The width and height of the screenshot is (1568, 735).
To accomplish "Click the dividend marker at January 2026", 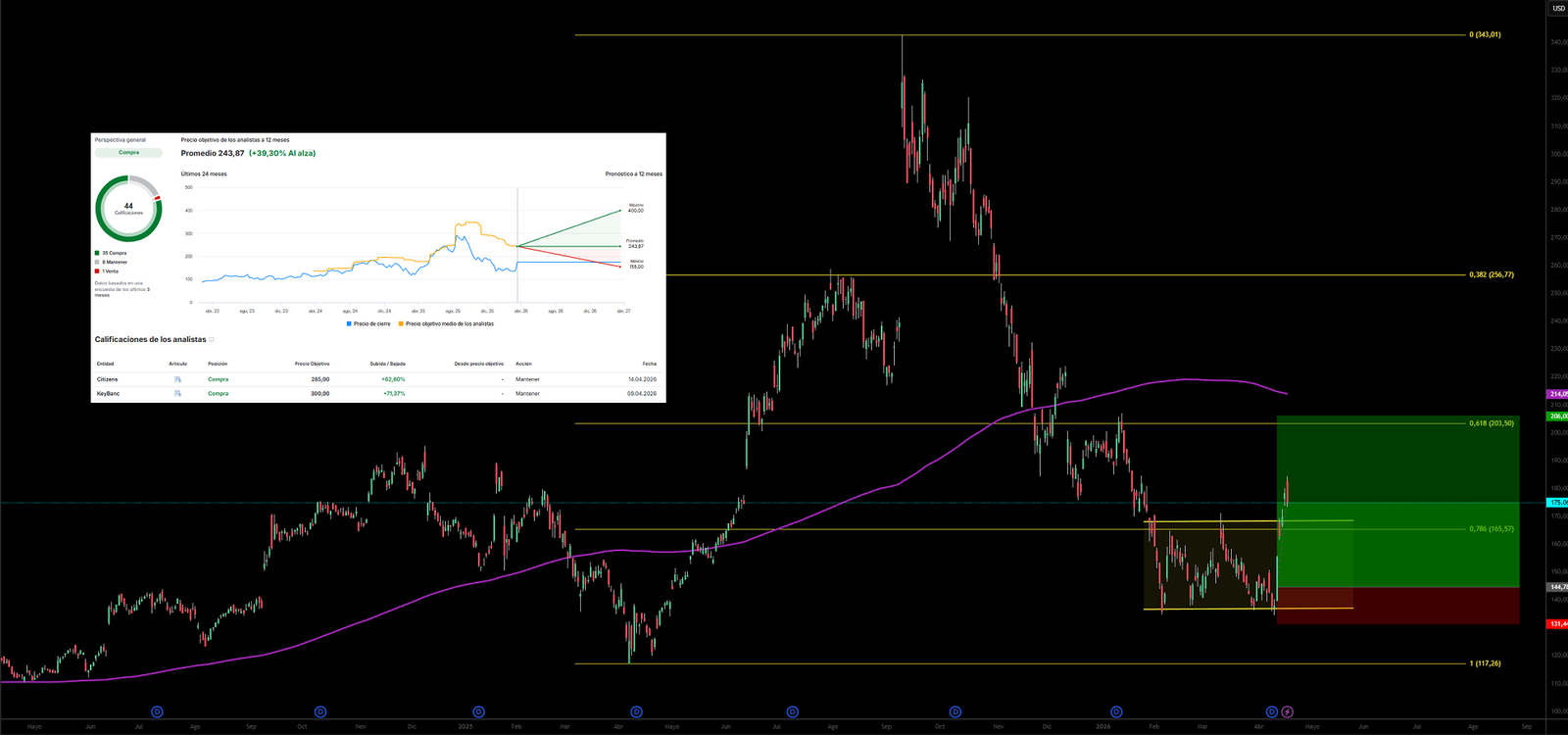I will [x=1116, y=712].
